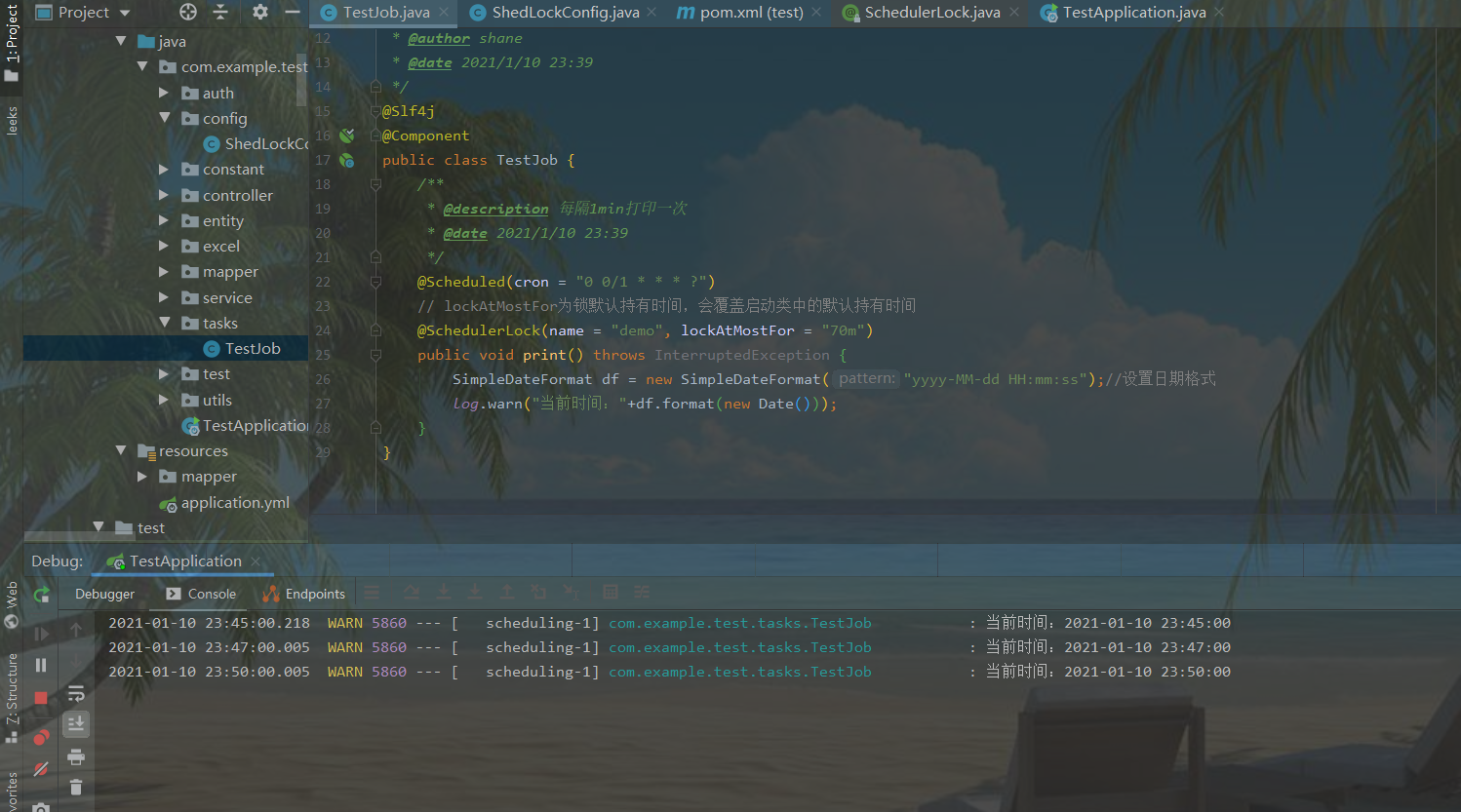Click Spring bean gutter icon on line 16
Viewport: 1461px width, 812px height.
[346, 135]
